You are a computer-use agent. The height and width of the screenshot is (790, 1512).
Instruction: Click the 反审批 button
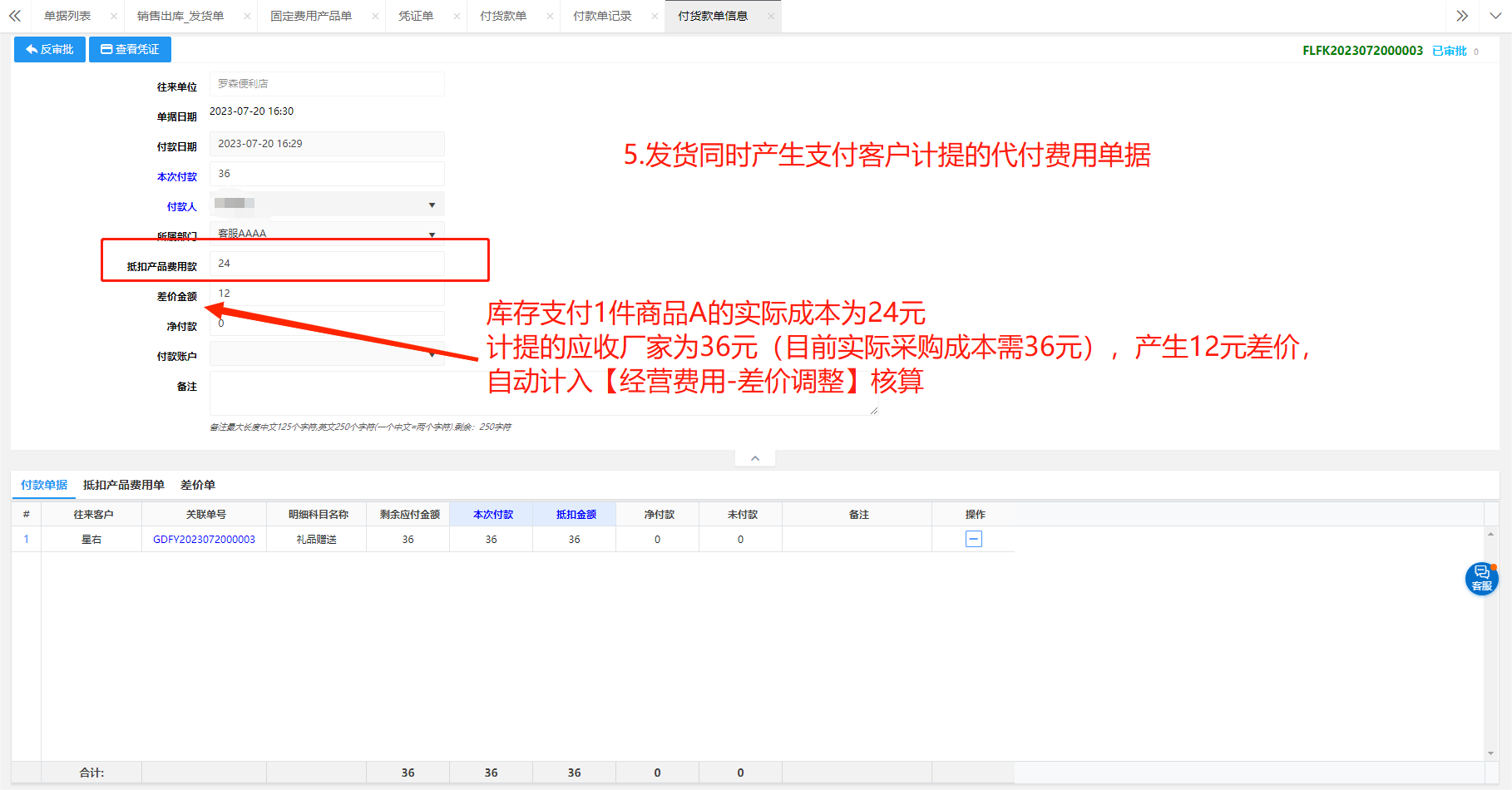pos(50,50)
